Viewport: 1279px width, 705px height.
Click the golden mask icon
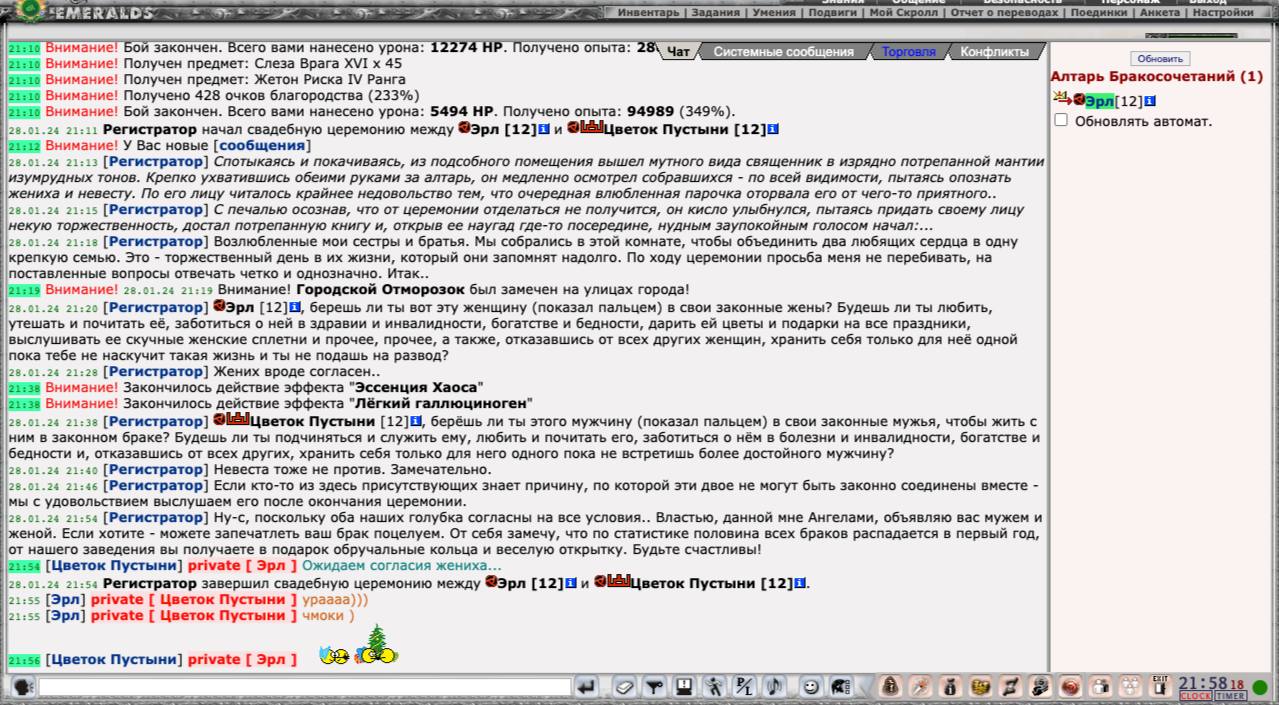coord(981,687)
